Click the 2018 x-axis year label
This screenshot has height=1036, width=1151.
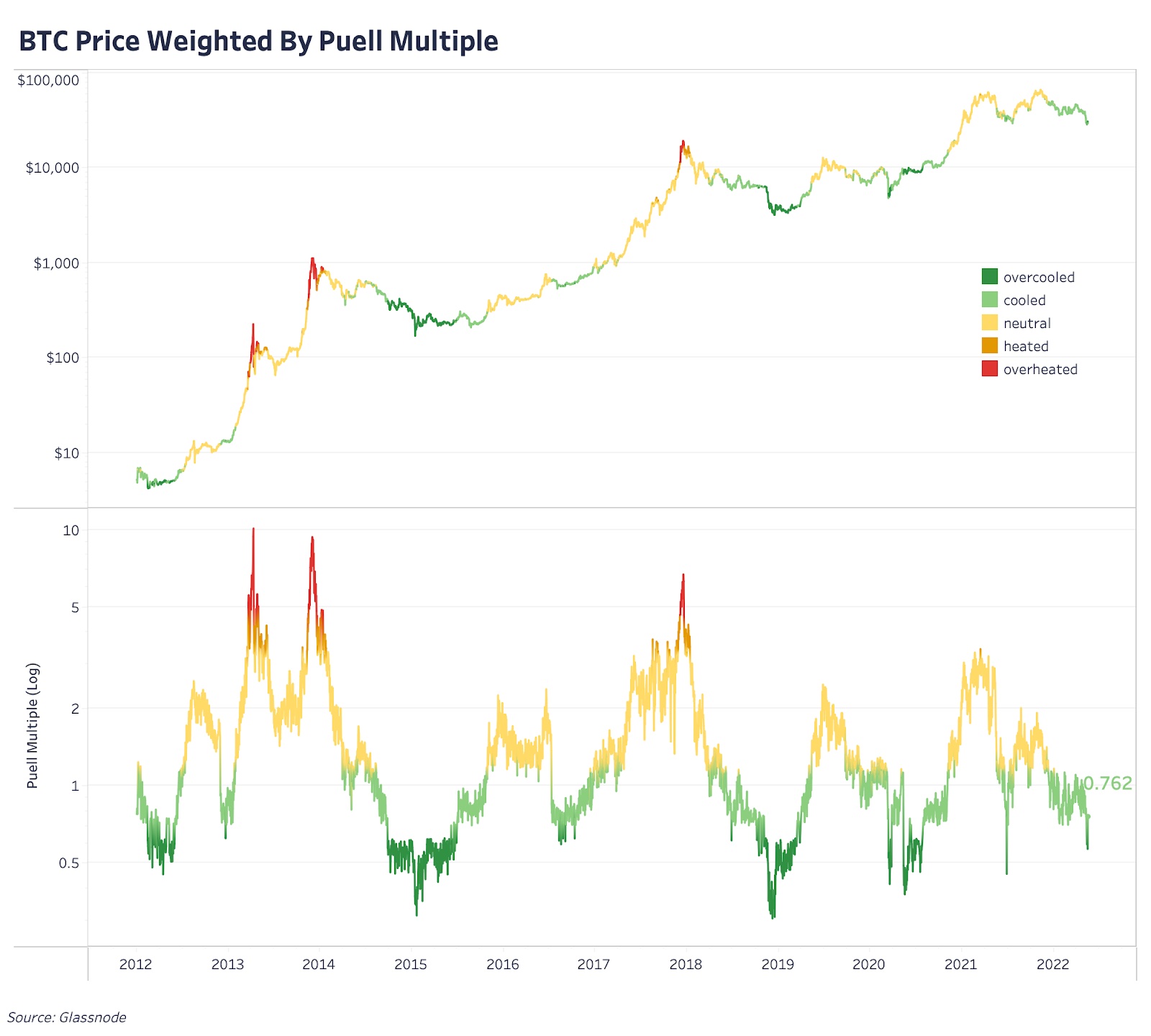pyautogui.click(x=686, y=964)
